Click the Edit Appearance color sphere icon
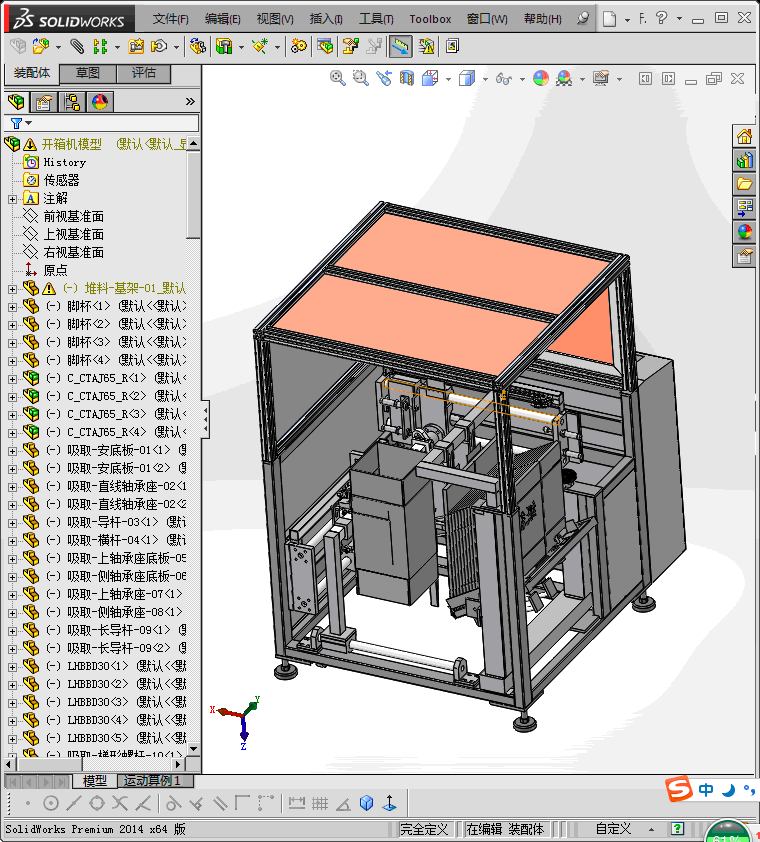 click(540, 78)
